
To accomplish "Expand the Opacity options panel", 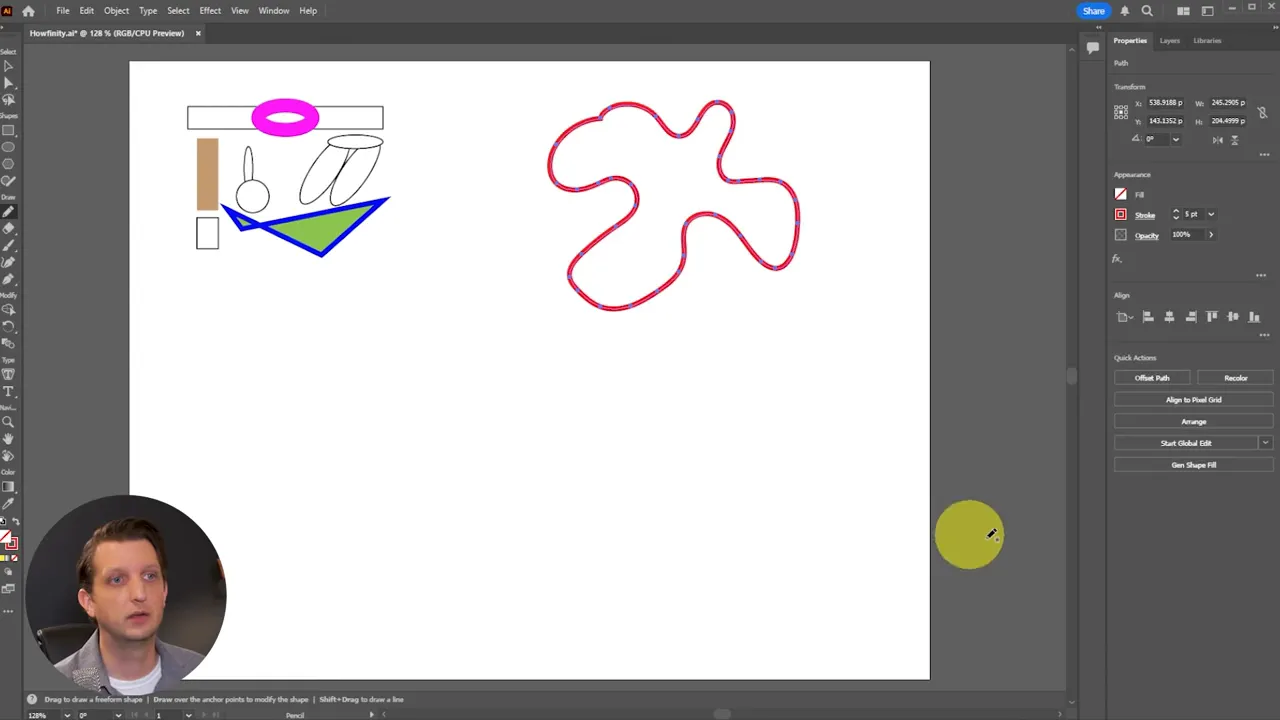I will (x=1211, y=235).
